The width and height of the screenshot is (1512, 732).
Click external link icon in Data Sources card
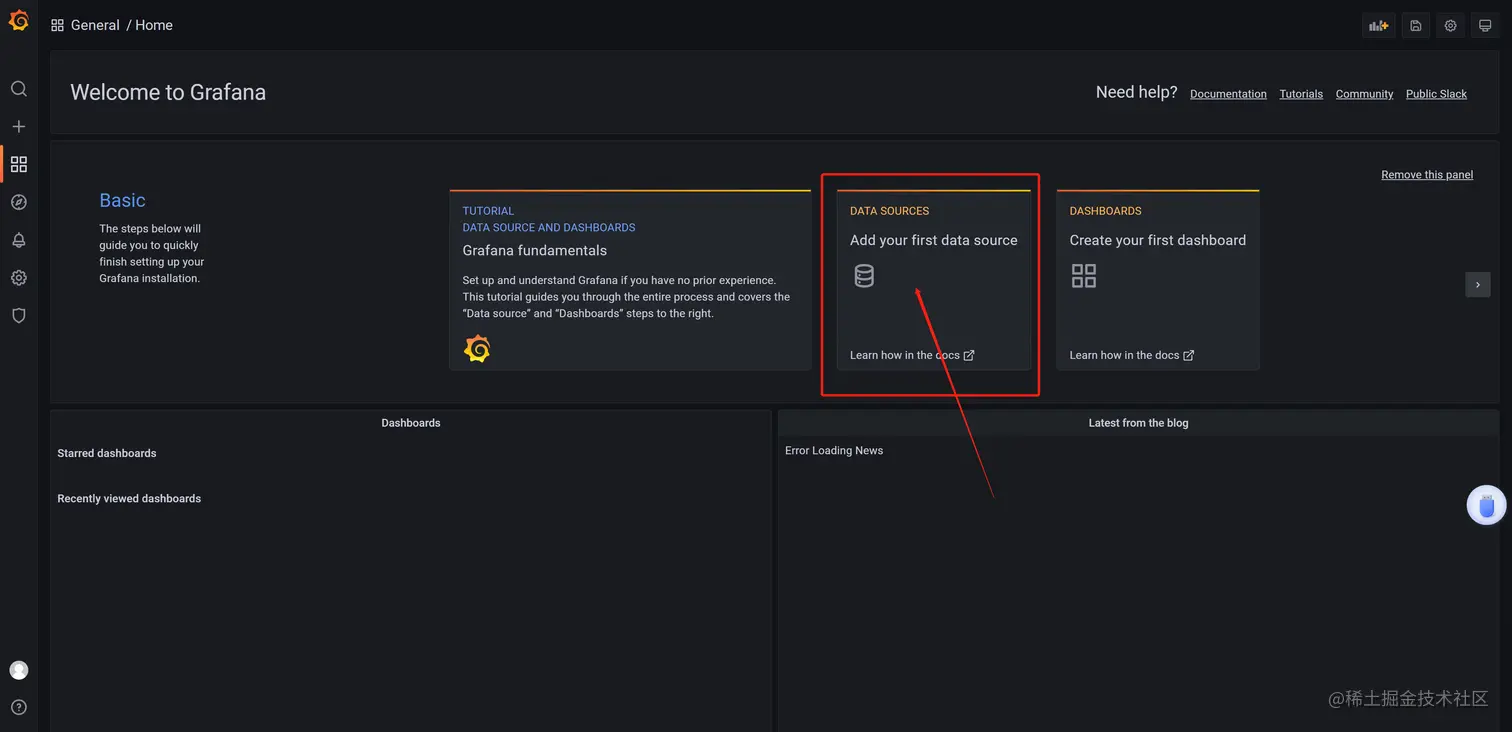[x=969, y=355]
